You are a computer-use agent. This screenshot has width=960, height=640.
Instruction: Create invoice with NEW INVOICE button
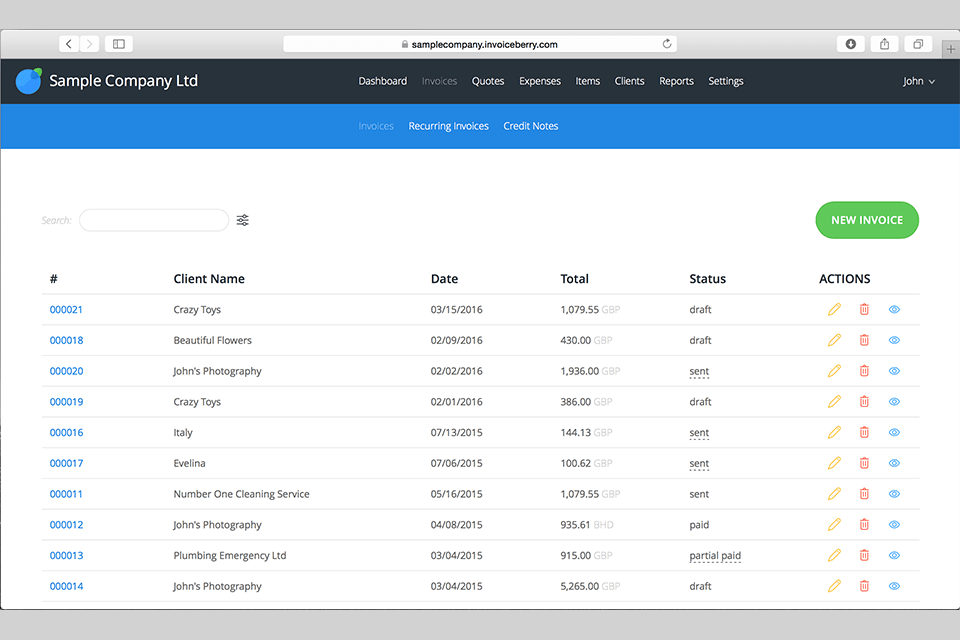(867, 220)
